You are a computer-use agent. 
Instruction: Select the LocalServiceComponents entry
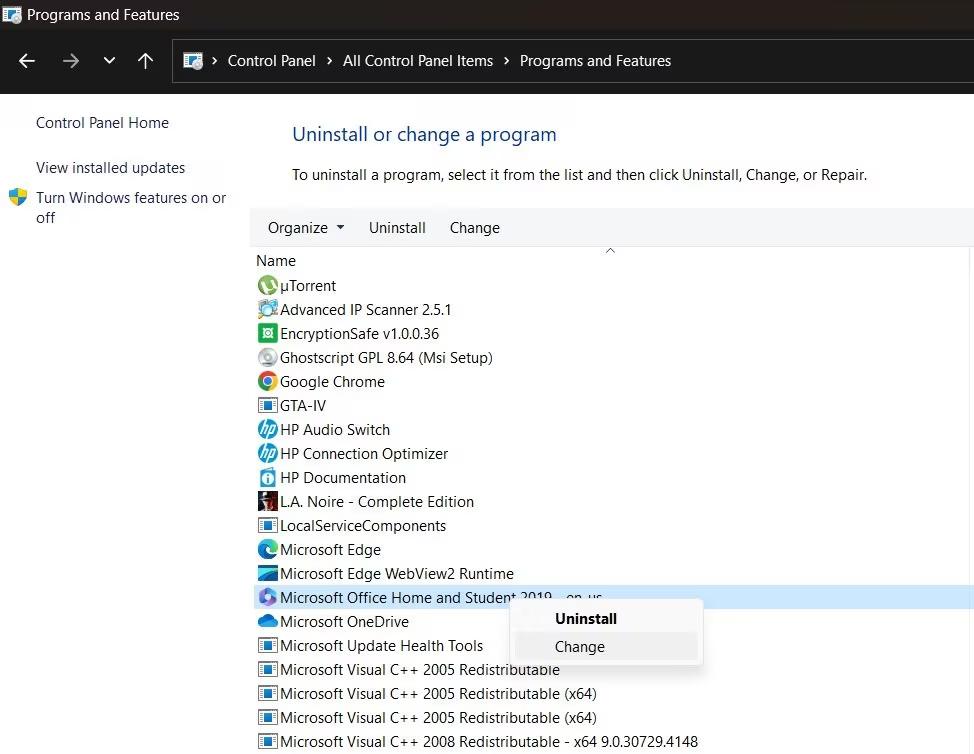pyautogui.click(x=363, y=525)
